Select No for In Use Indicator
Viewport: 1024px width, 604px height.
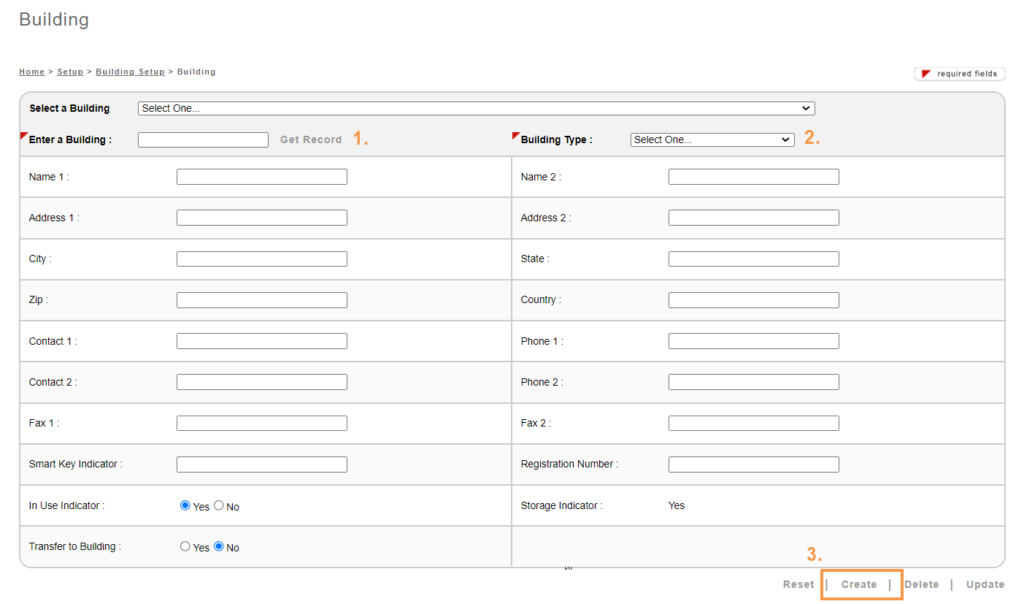[219, 505]
